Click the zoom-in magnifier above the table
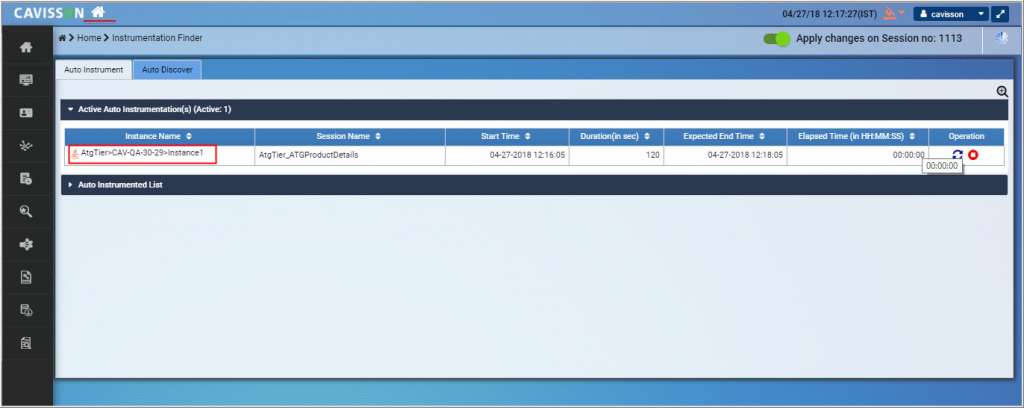Image resolution: width=1024 pixels, height=408 pixels. [x=1002, y=92]
